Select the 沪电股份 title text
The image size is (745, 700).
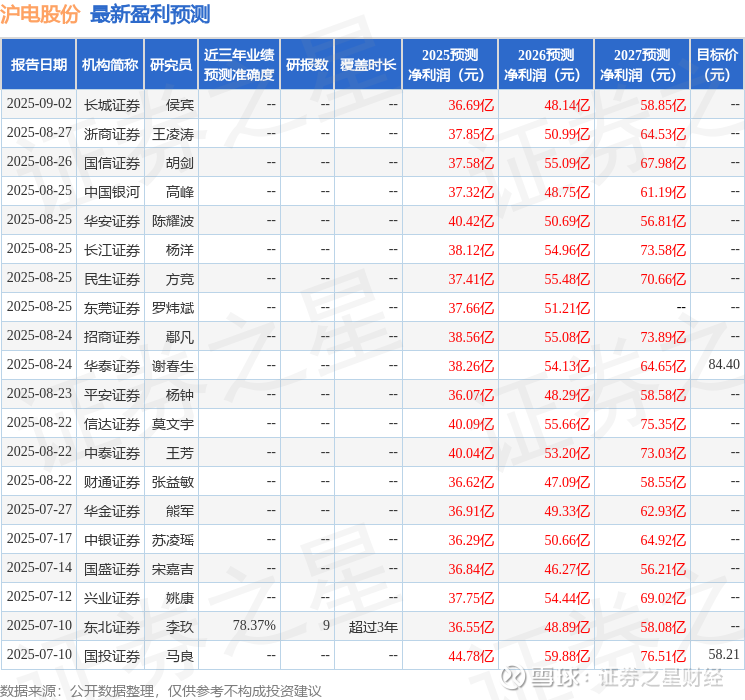[40, 14]
